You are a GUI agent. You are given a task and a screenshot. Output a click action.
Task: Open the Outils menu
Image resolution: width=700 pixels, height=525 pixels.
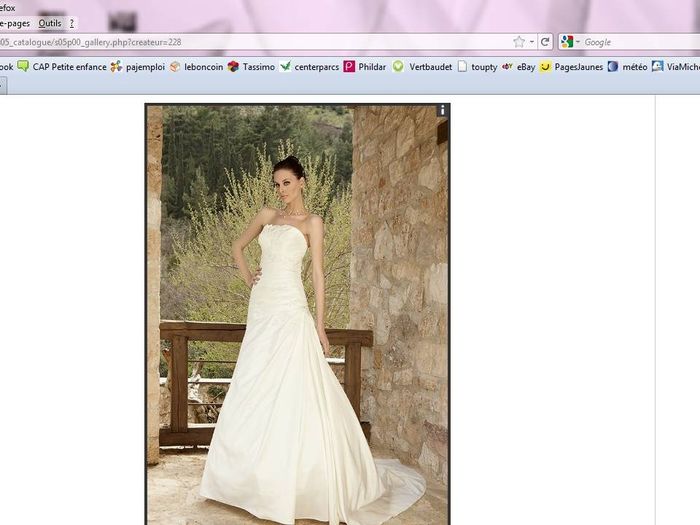pyautogui.click(x=50, y=23)
